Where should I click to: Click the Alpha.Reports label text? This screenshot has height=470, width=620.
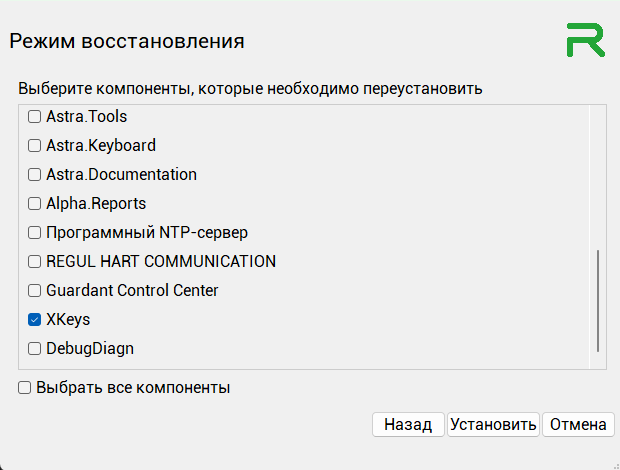pyautogui.click(x=96, y=204)
